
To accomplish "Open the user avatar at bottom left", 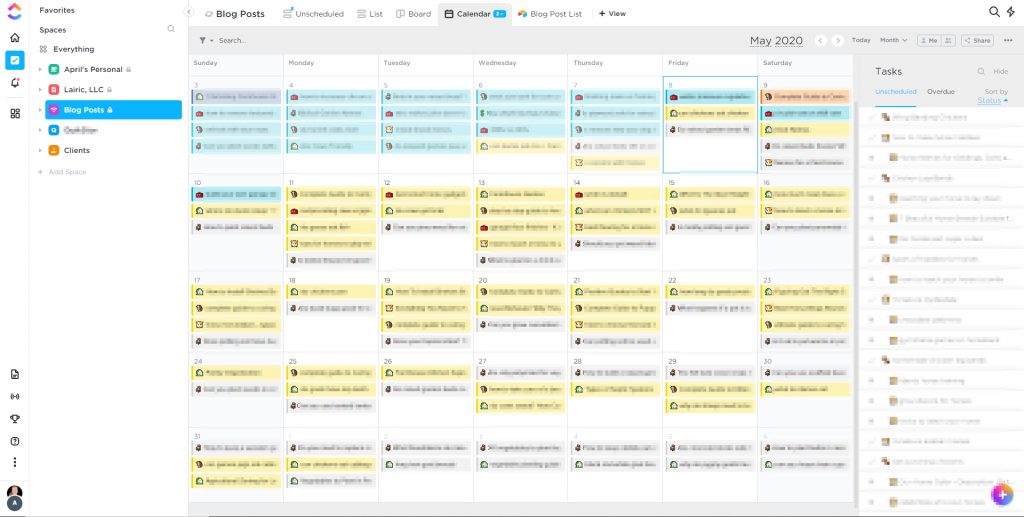I will (x=14, y=496).
